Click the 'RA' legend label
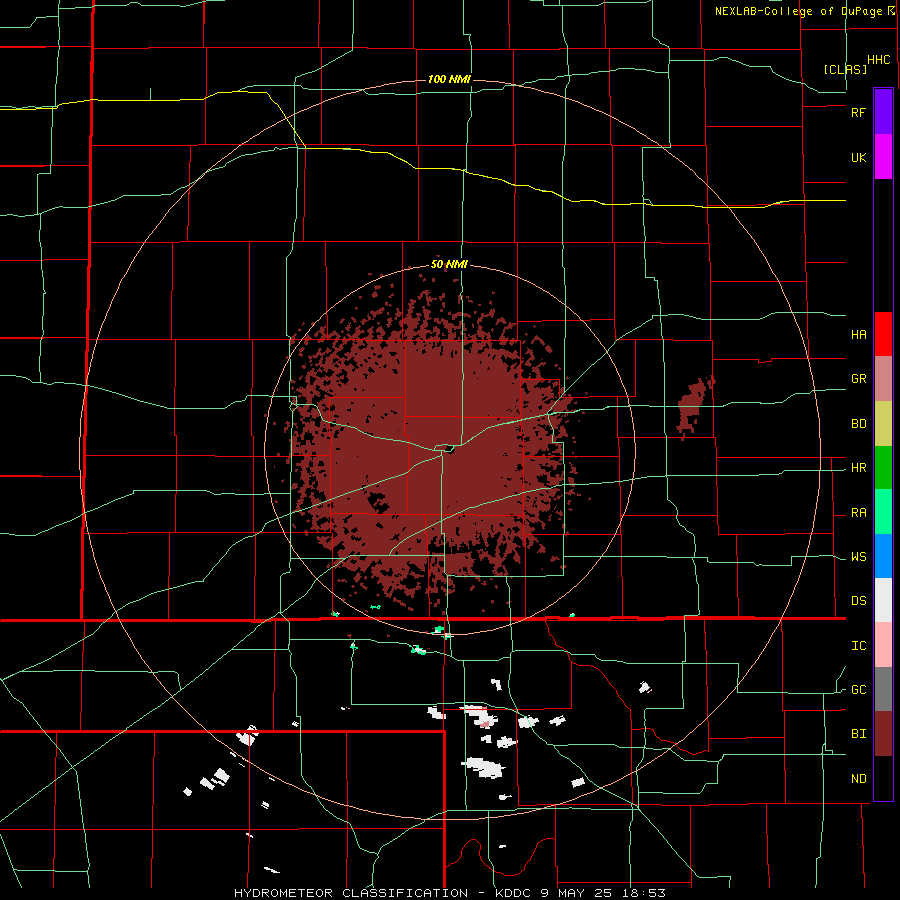This screenshot has height=900, width=900. pos(858,513)
